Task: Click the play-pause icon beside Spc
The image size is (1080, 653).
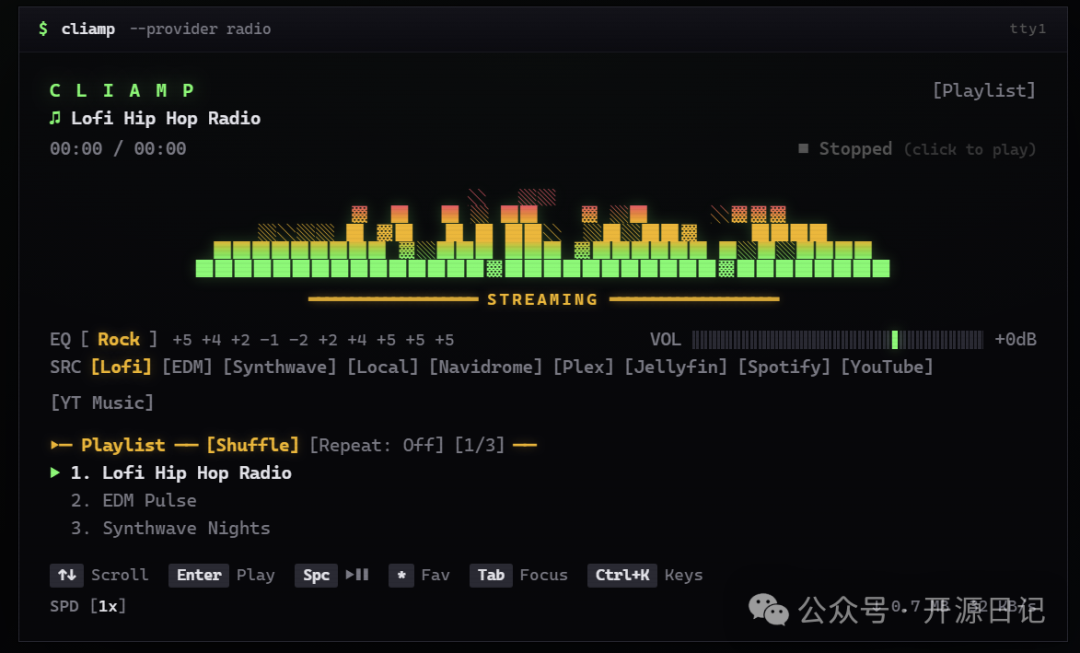Action: 357,574
